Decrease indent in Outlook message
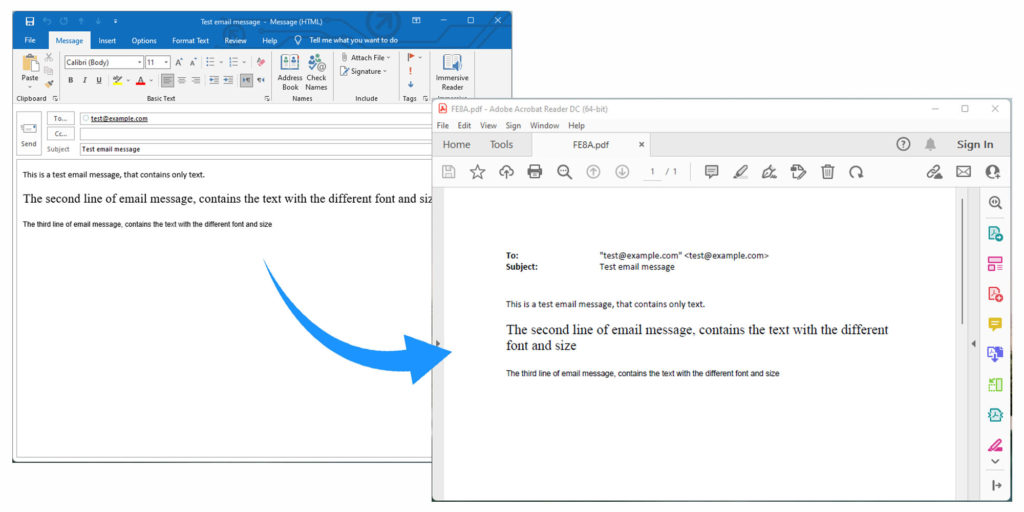 tap(214, 80)
